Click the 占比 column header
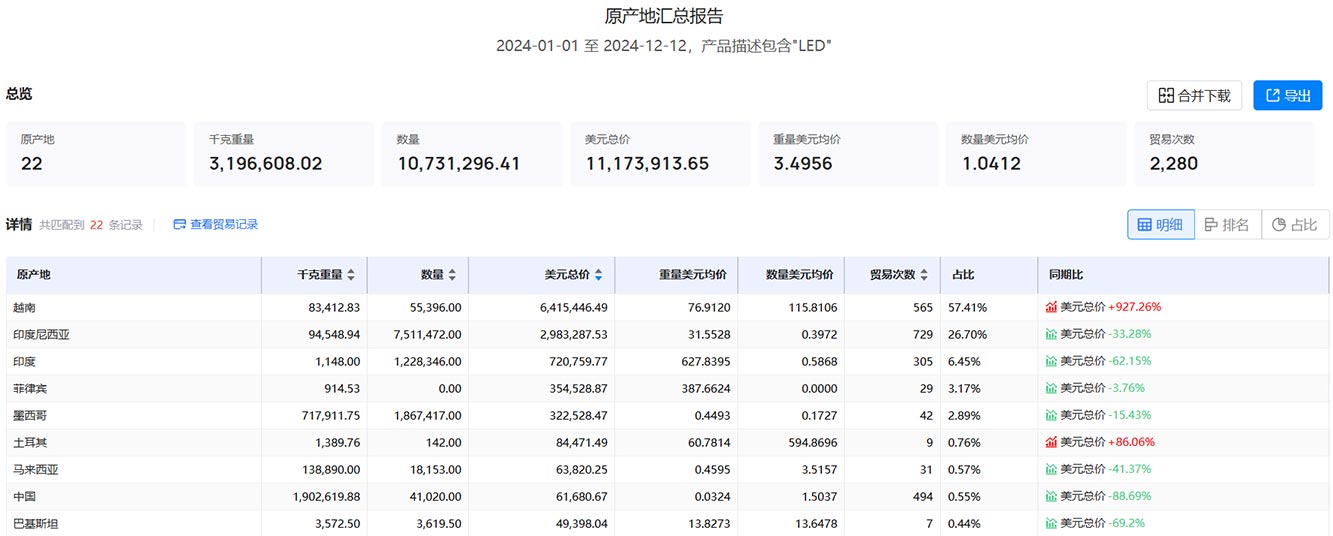Viewport: 1333px width, 536px height. tap(988, 275)
